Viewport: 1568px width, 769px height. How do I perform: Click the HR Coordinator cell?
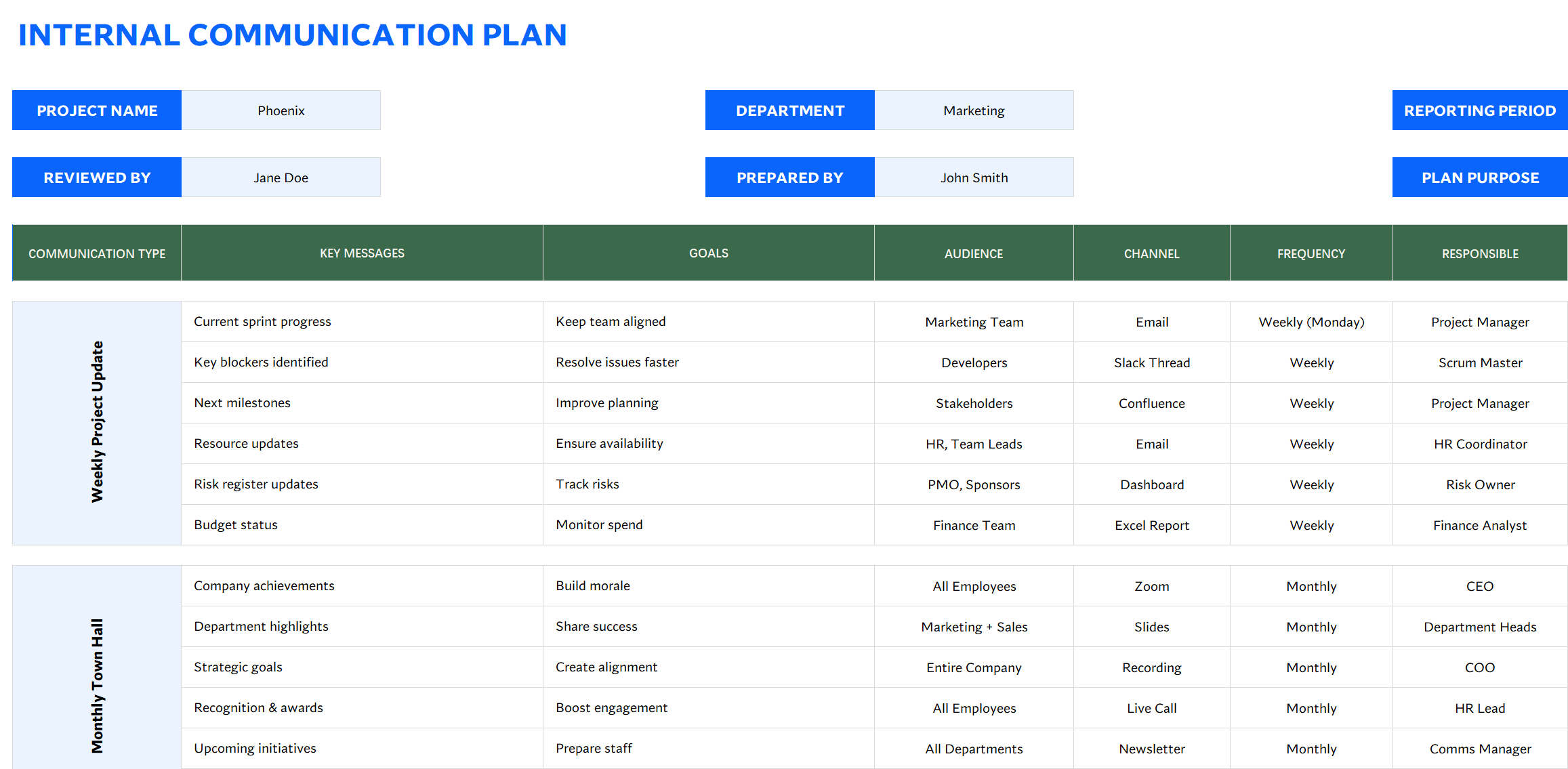click(x=1481, y=444)
